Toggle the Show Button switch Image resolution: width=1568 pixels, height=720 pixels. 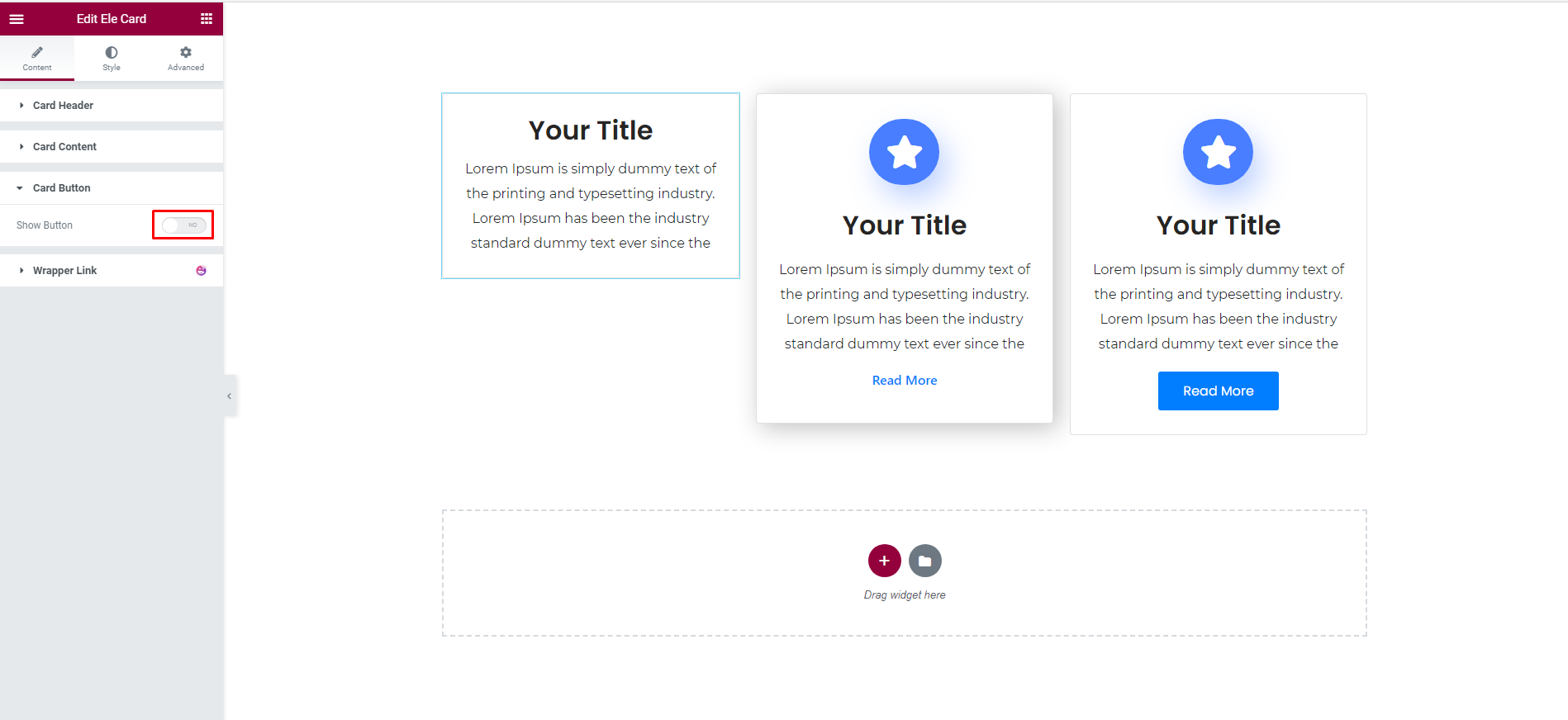tap(184, 225)
